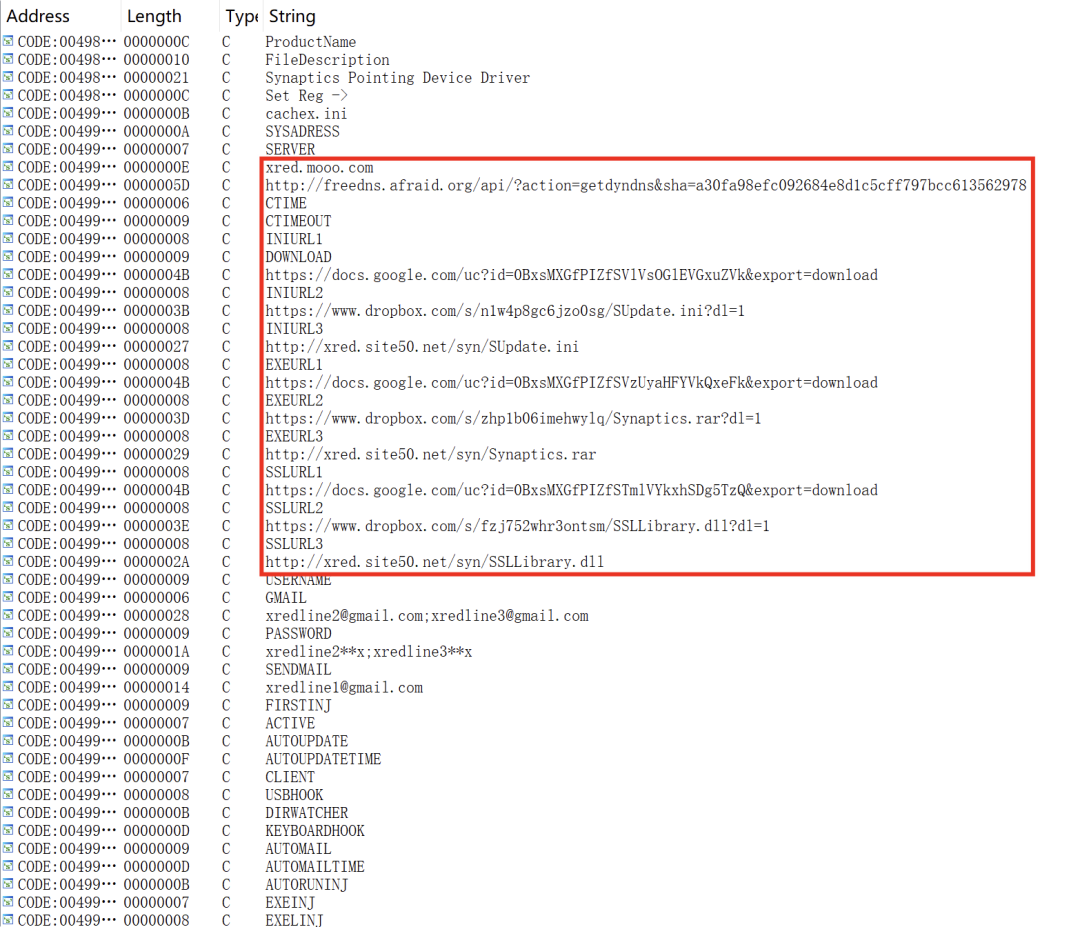Click the row icon beside EXEURL3
The image size is (1080, 927).
click(8, 436)
